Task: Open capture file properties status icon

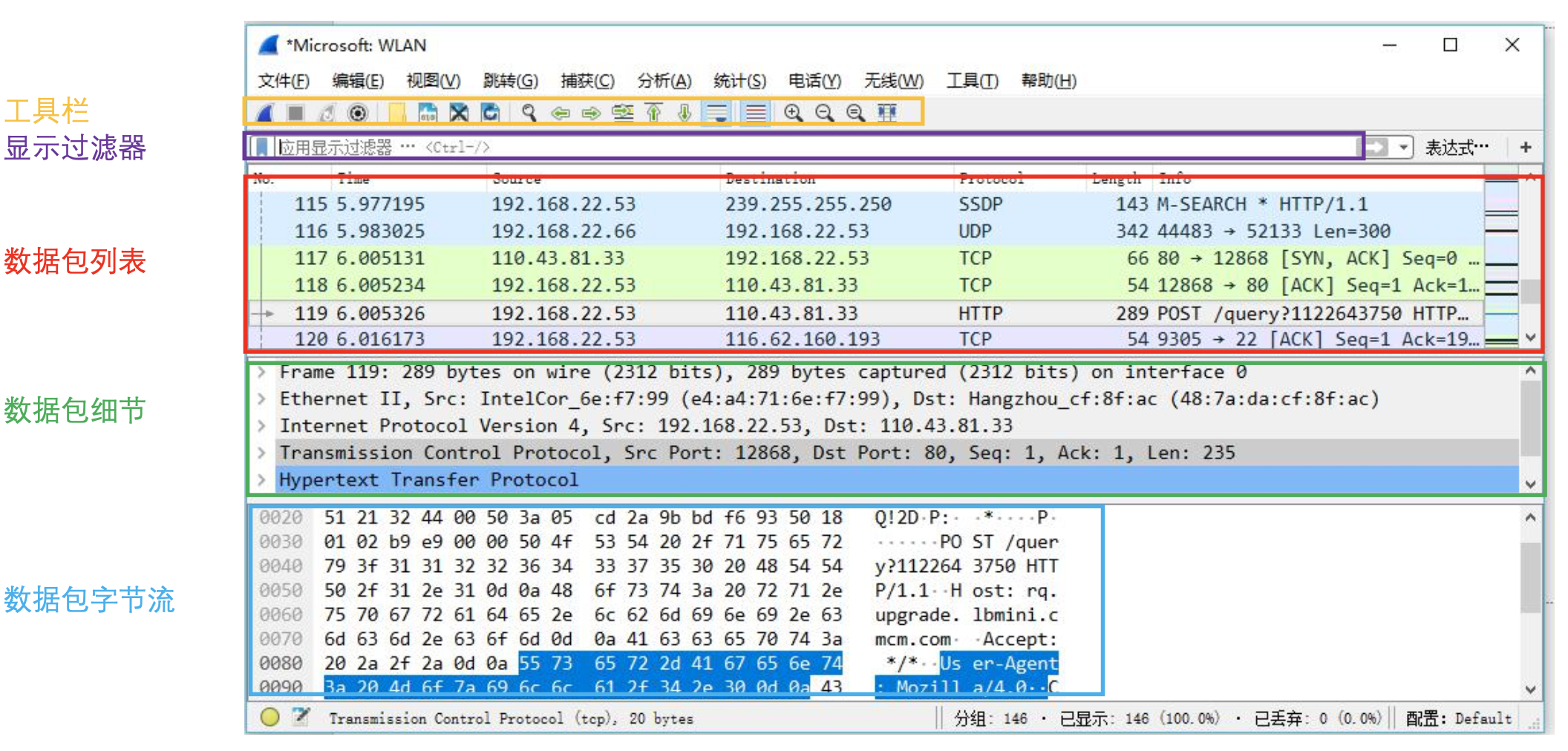Action: pyautogui.click(x=300, y=717)
